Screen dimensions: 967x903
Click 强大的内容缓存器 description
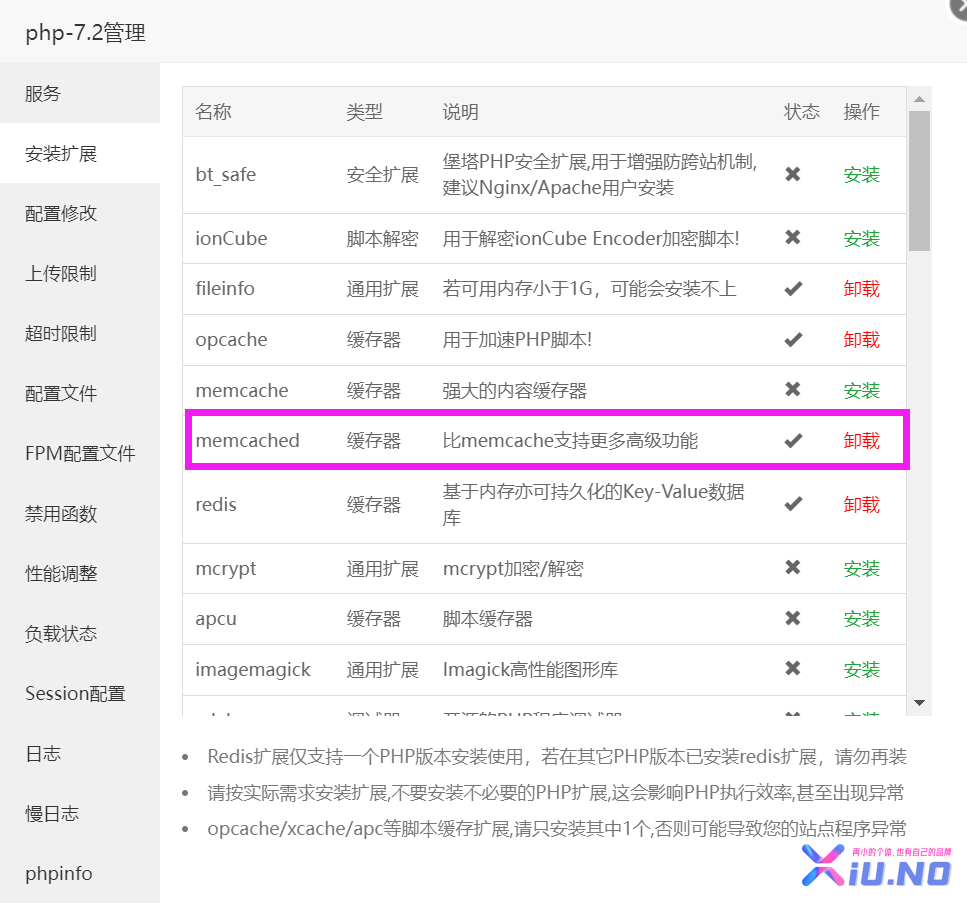coord(514,390)
